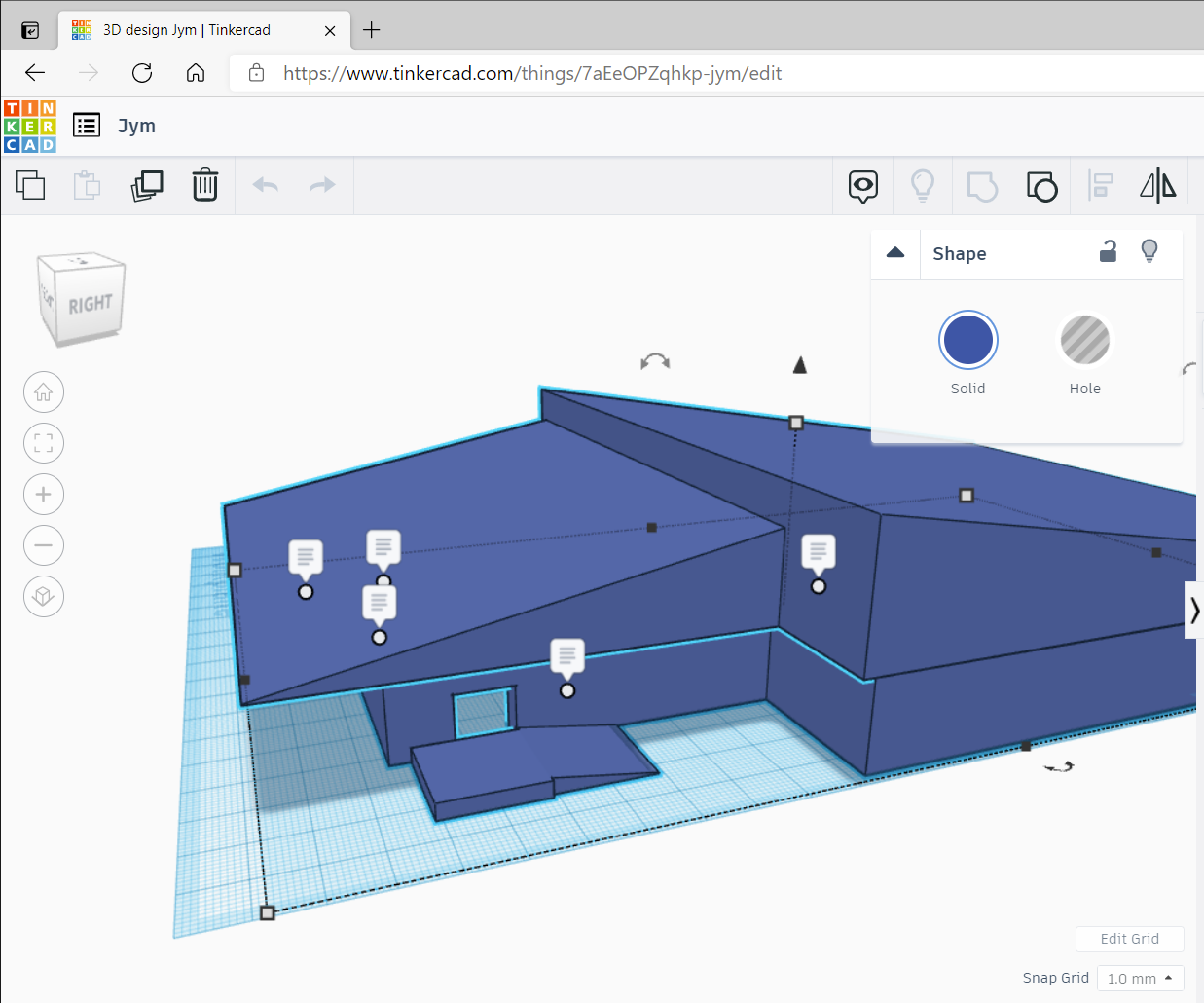The image size is (1204, 1003).
Task: Expand the right side shapes panel
Action: point(1194,611)
